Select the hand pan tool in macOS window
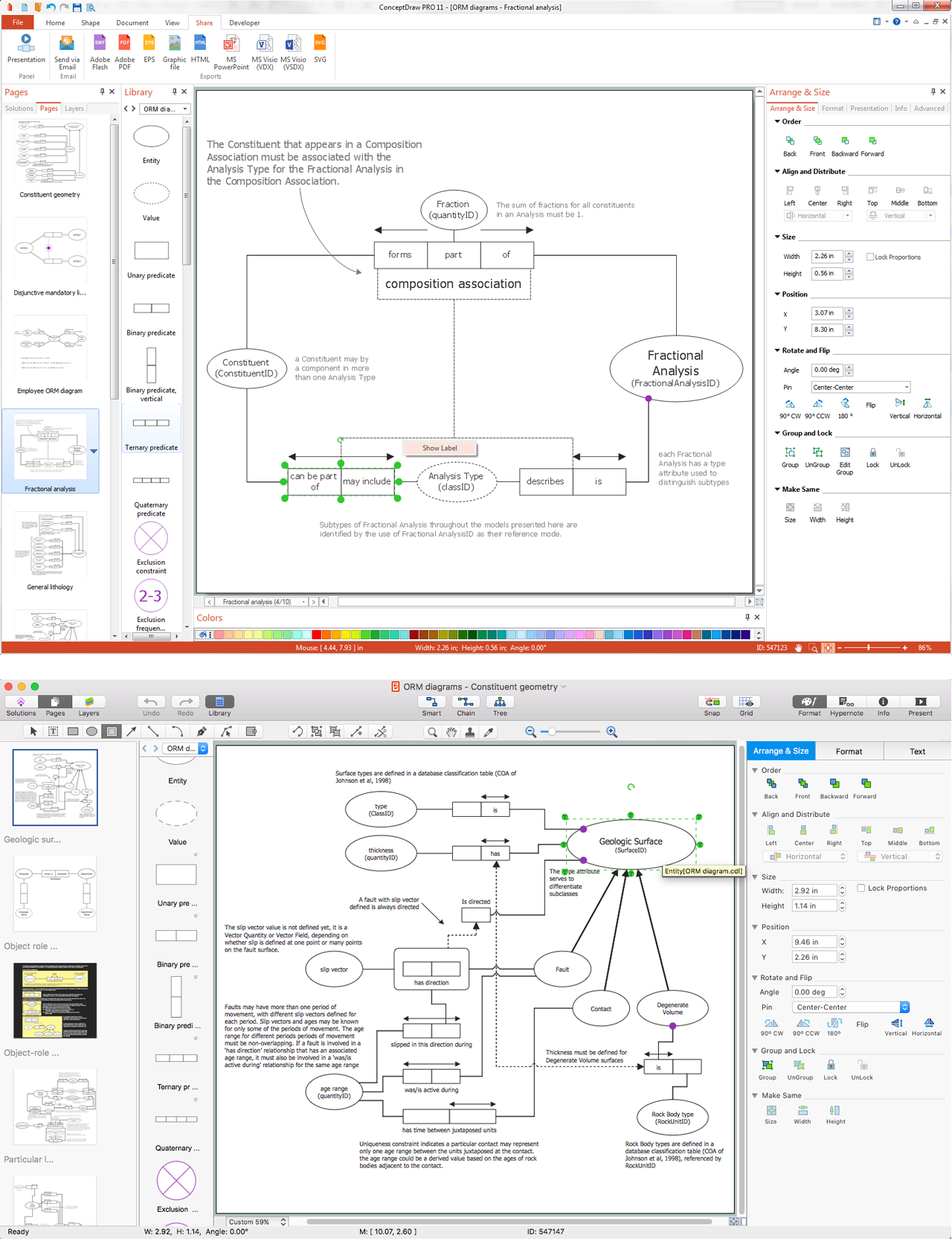Screen dimensions: 952x1244 coord(451,732)
